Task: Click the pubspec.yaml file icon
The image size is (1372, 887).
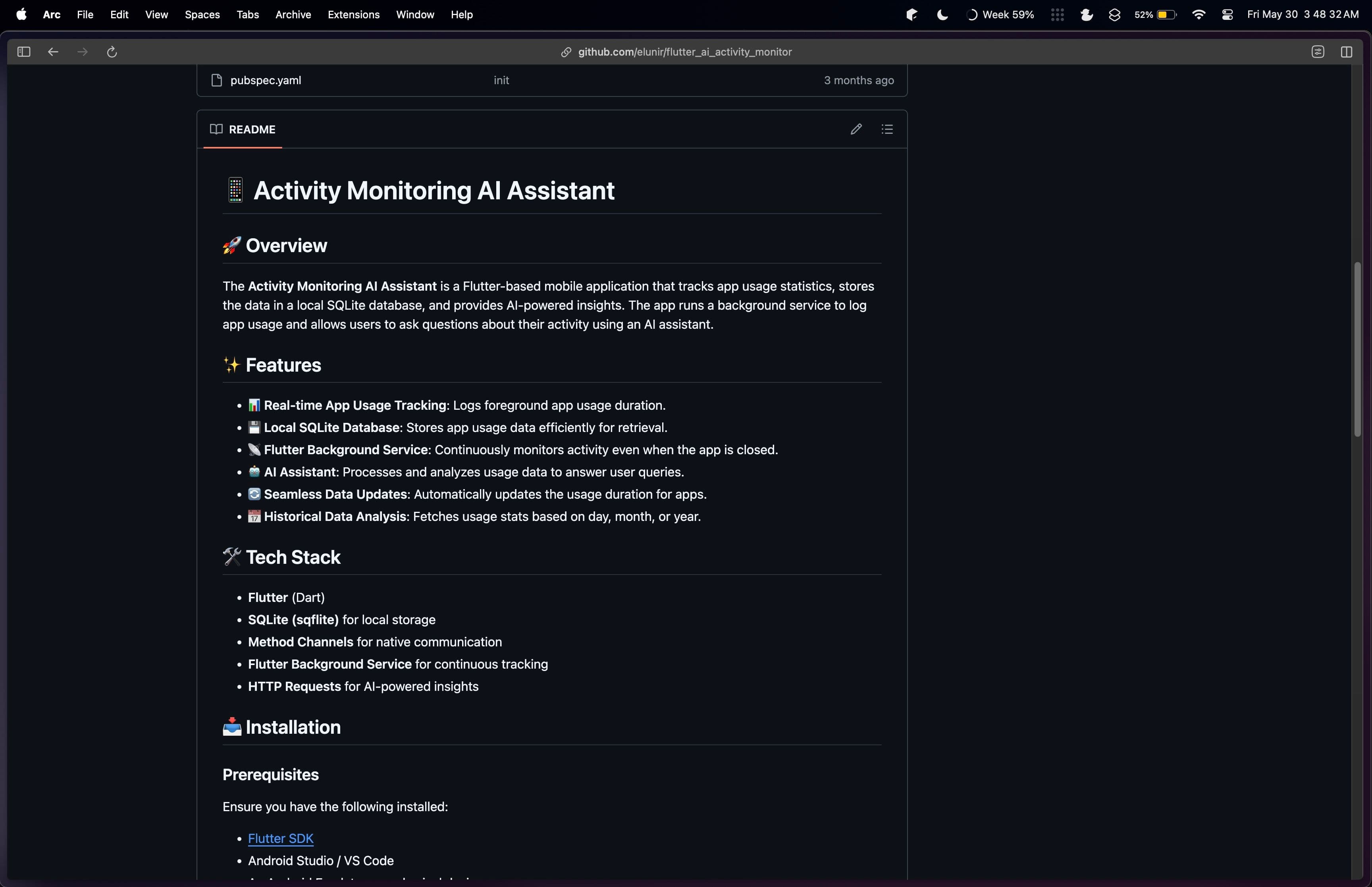Action: point(216,80)
